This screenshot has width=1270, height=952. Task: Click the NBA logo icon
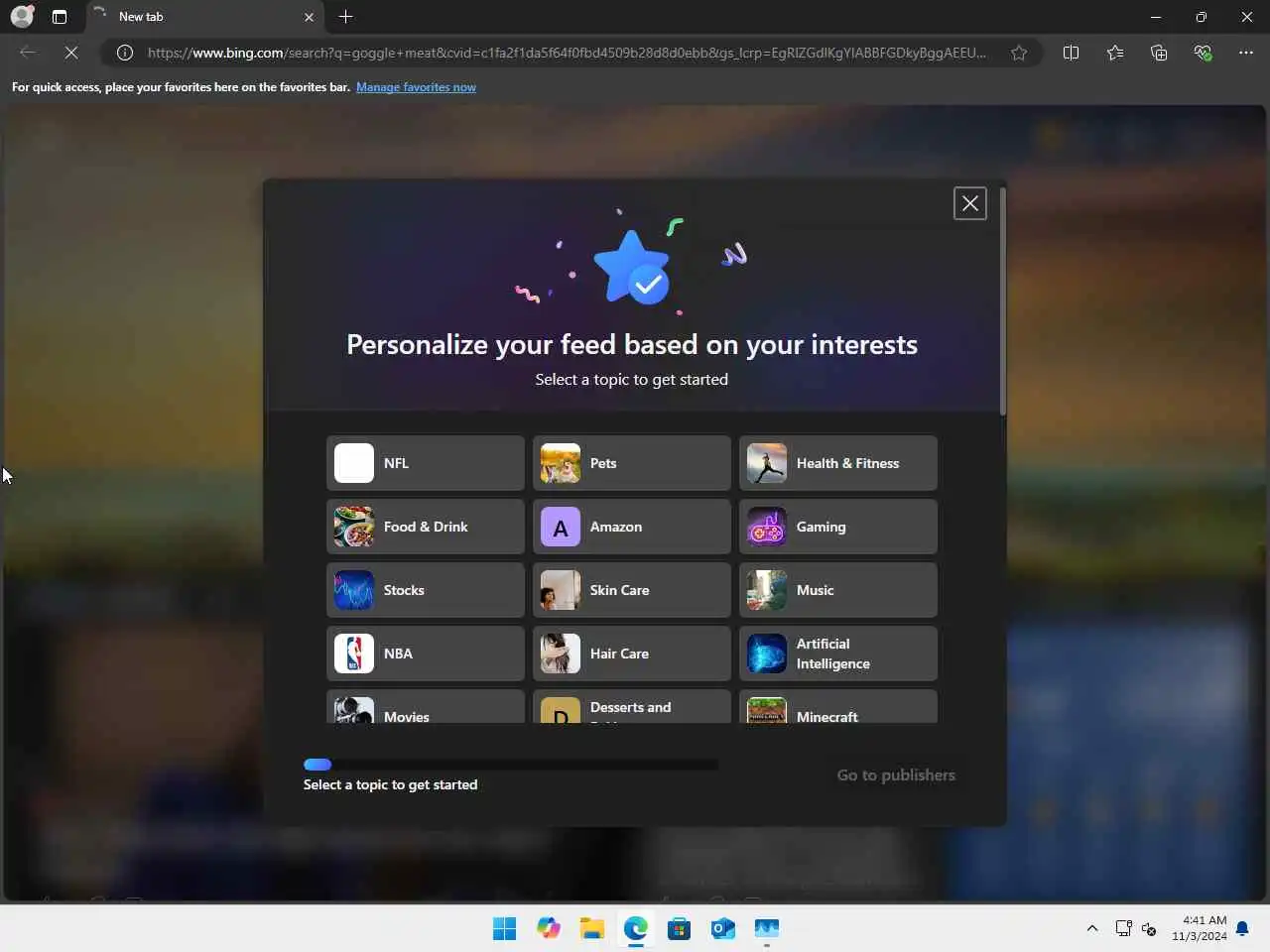pos(354,654)
